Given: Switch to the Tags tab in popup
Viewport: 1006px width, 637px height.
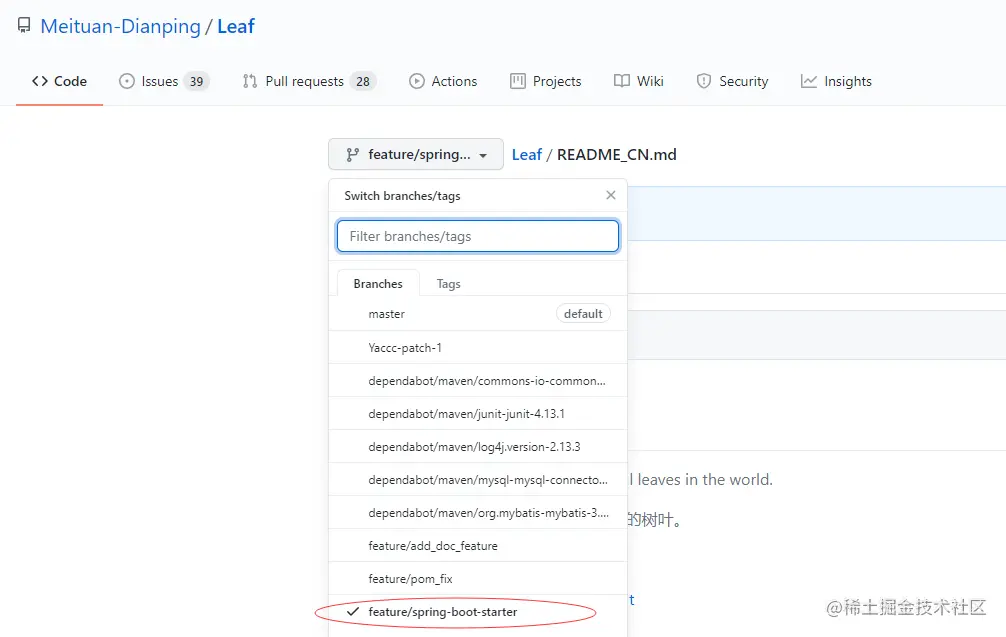Looking at the screenshot, I should tap(448, 284).
